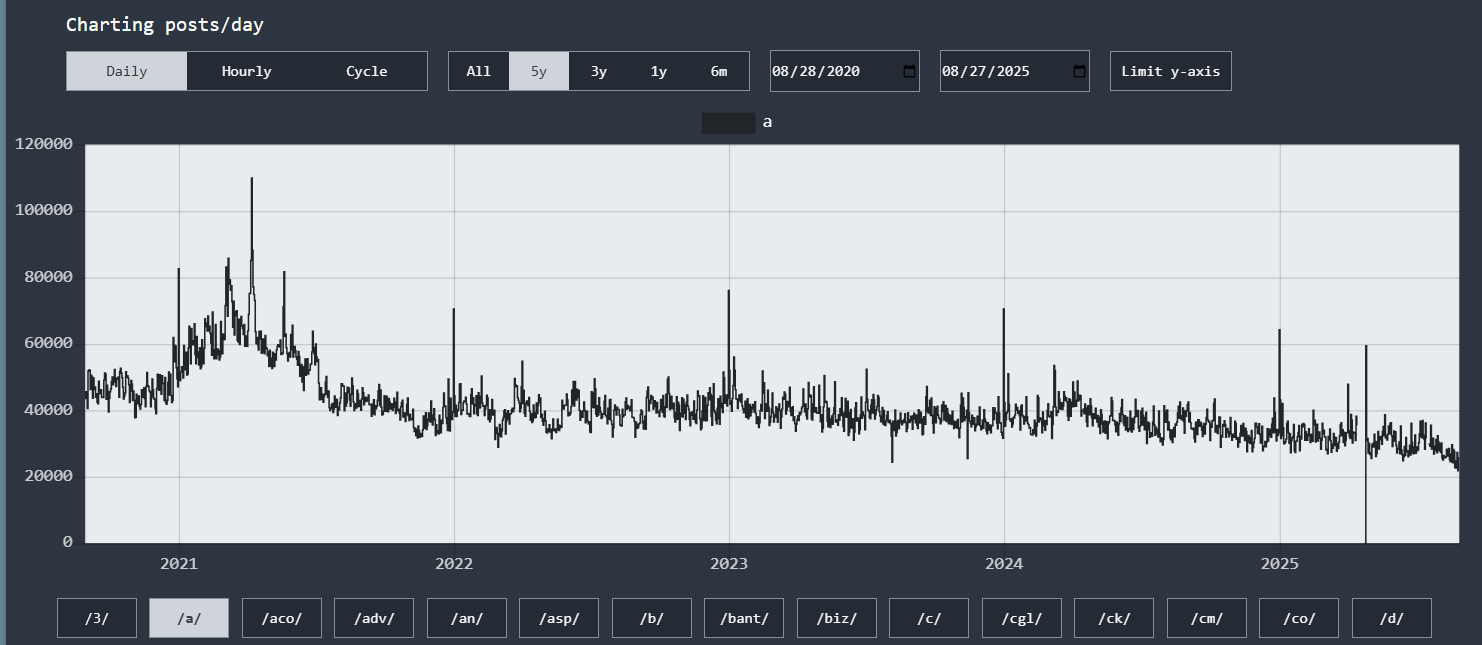Click the end date field 08/27/2025
This screenshot has height=645, width=1482.
click(x=1015, y=71)
